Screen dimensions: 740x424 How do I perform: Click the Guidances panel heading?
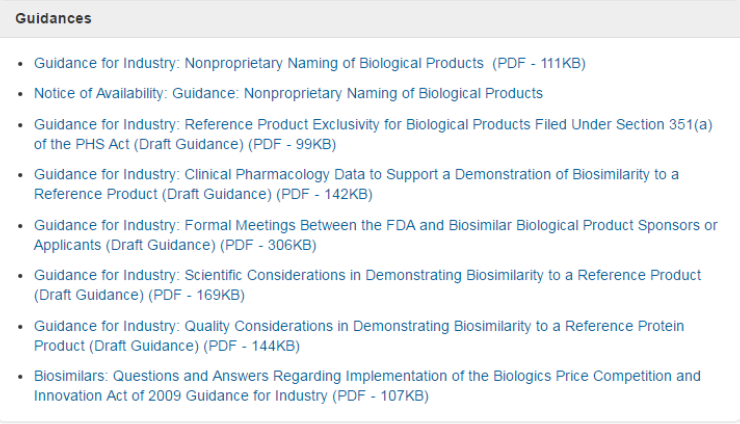point(53,18)
